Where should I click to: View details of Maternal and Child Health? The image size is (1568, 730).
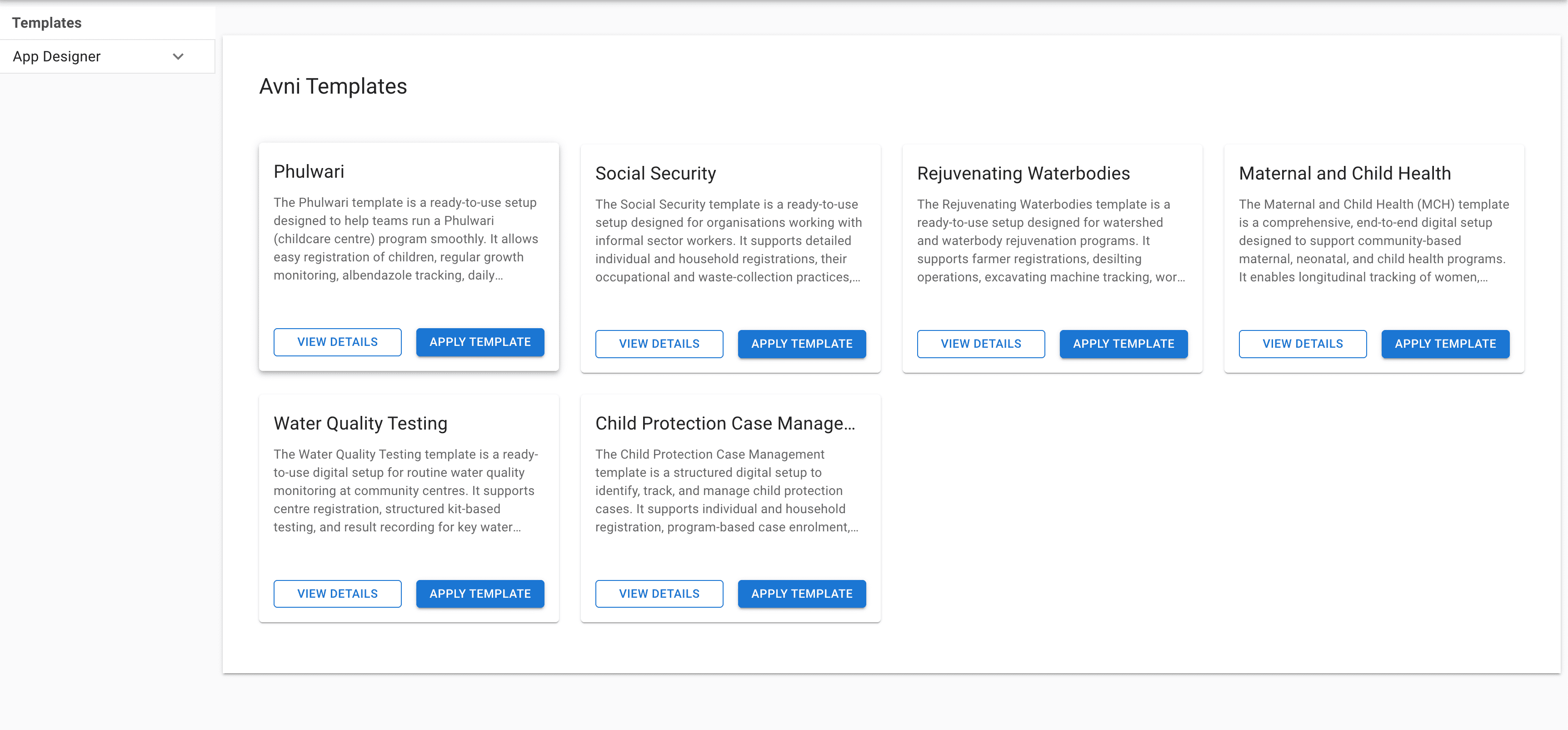1302,344
